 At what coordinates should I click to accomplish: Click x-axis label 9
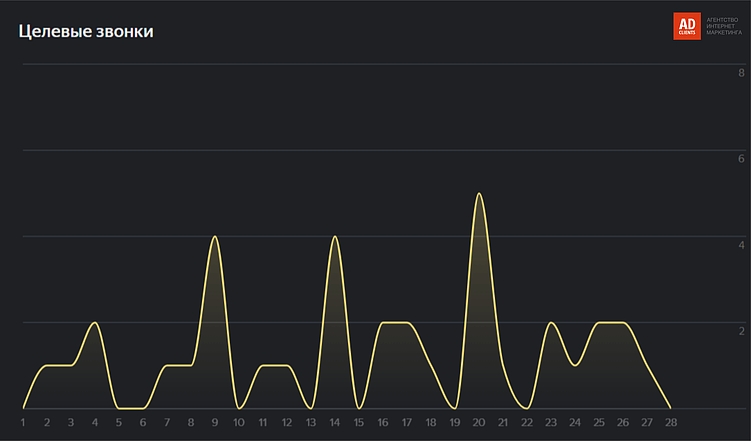[x=214, y=423]
